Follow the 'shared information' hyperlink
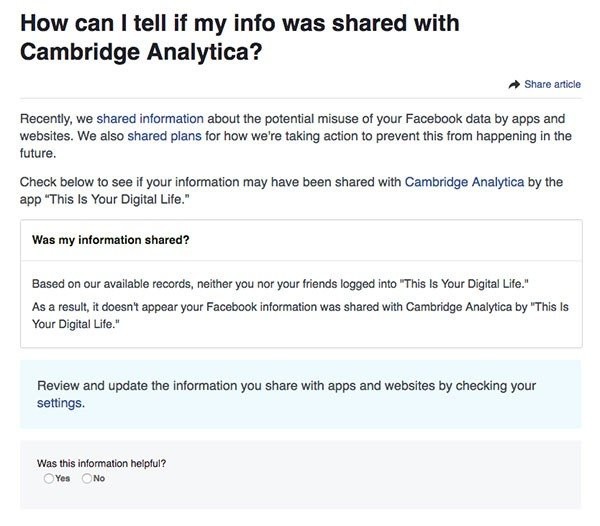 pos(150,119)
